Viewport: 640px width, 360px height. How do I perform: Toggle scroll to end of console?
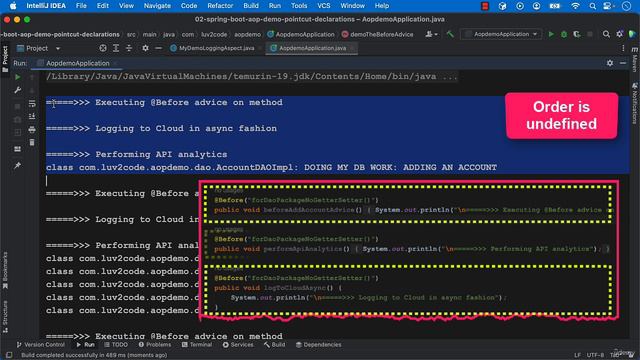(x=32, y=116)
